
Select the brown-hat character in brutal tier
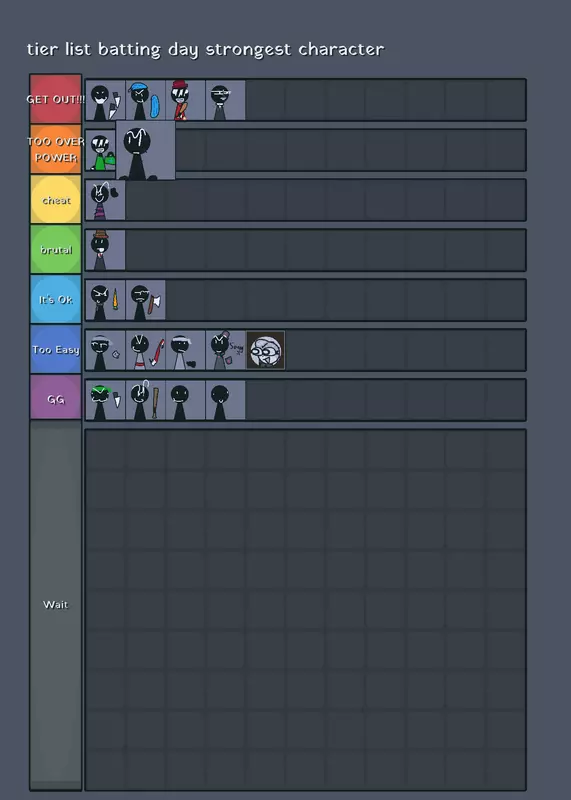(105, 250)
